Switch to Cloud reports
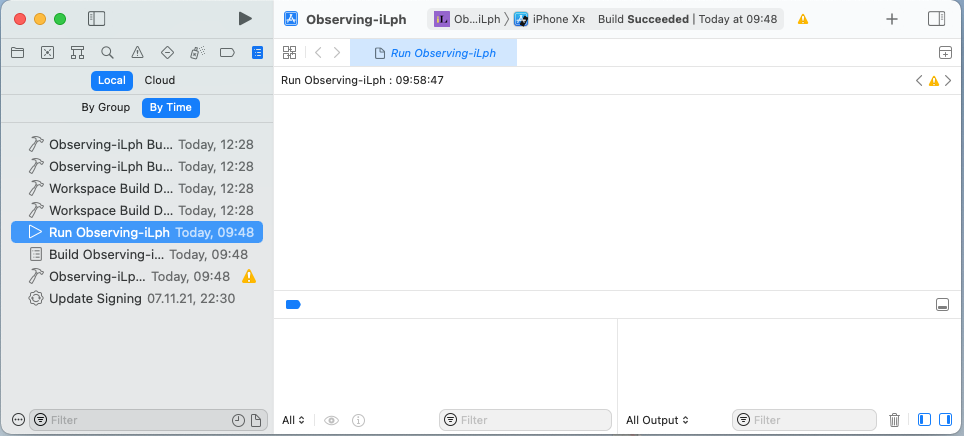Viewport: 964px width, 436px height. tap(160, 81)
